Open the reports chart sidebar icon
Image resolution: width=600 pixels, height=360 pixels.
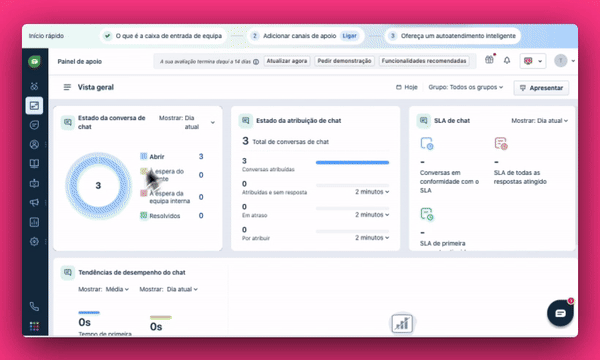point(34,222)
